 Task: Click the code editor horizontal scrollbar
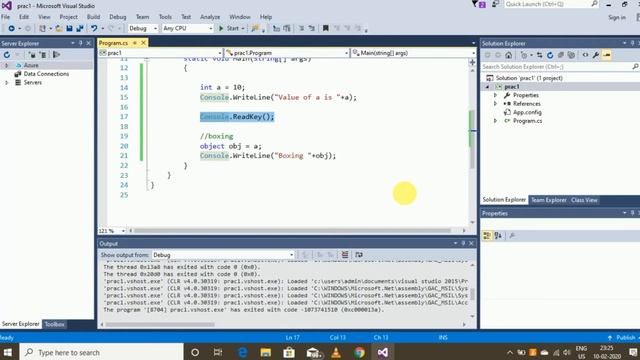click(x=292, y=231)
